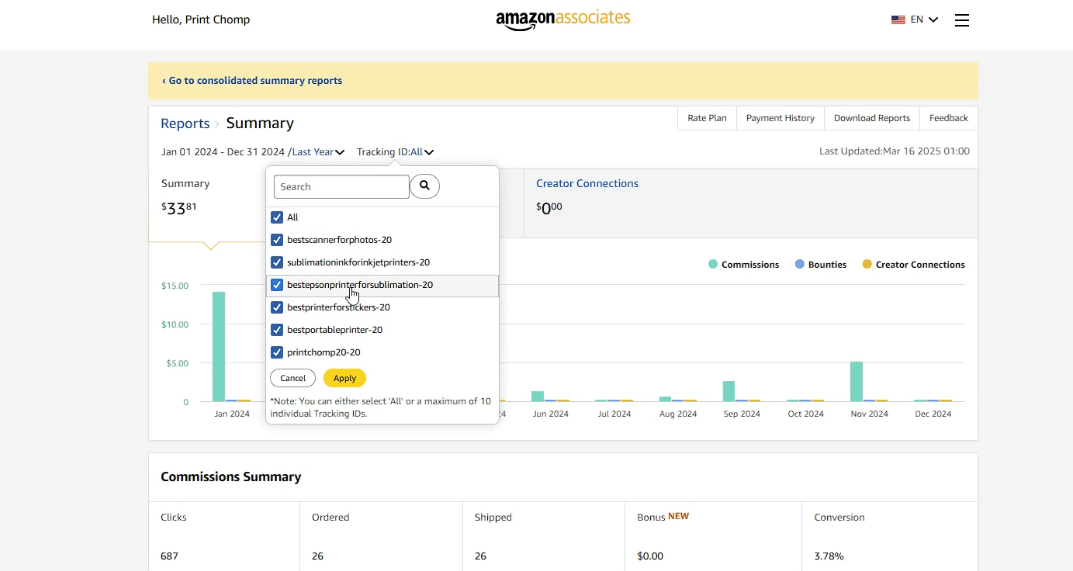Image resolution: width=1073 pixels, height=571 pixels.
Task: Click the Jun 2024 commissions bar
Action: coord(538,396)
